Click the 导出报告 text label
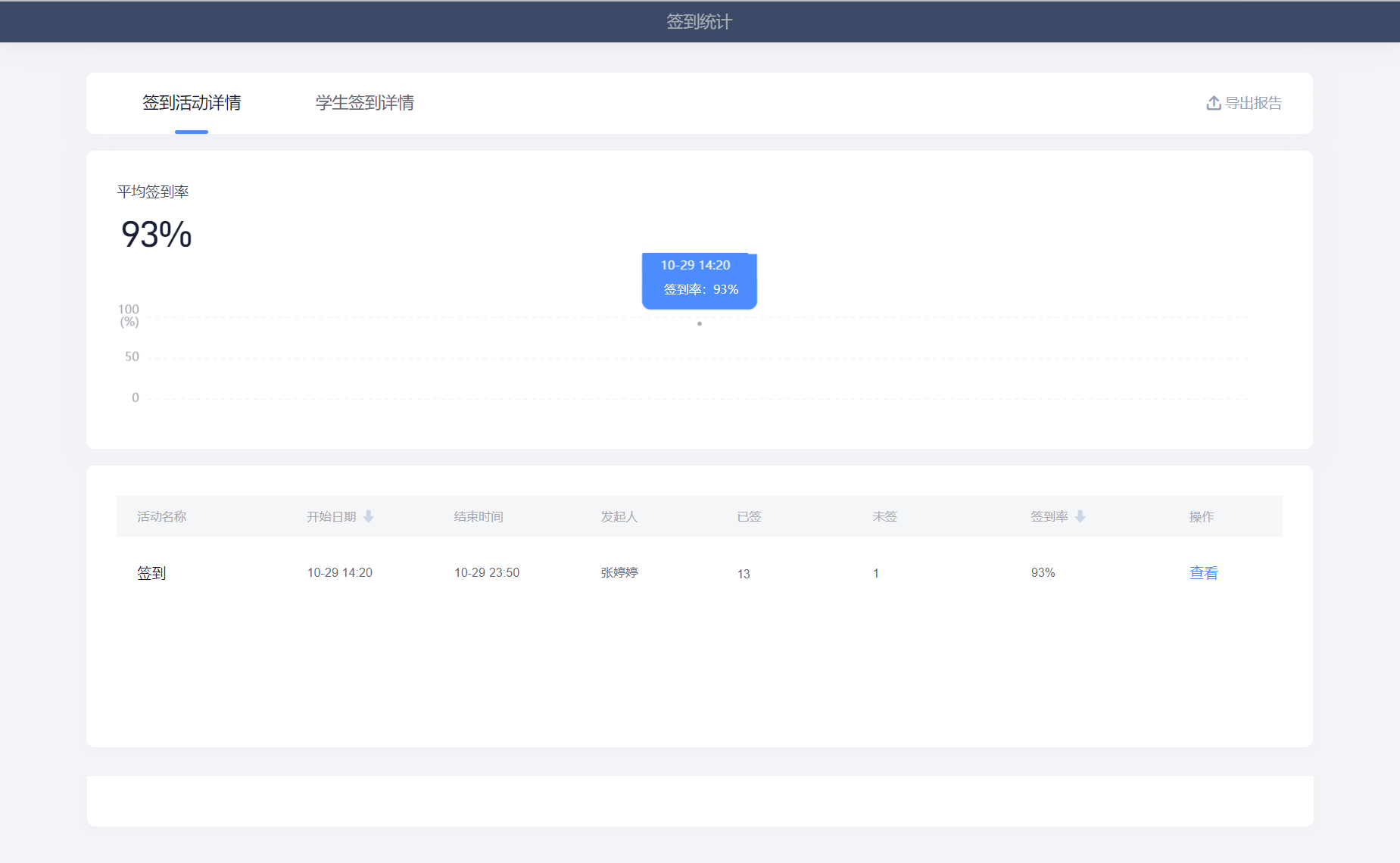Screen dimensions: 1400x863 point(1253,103)
